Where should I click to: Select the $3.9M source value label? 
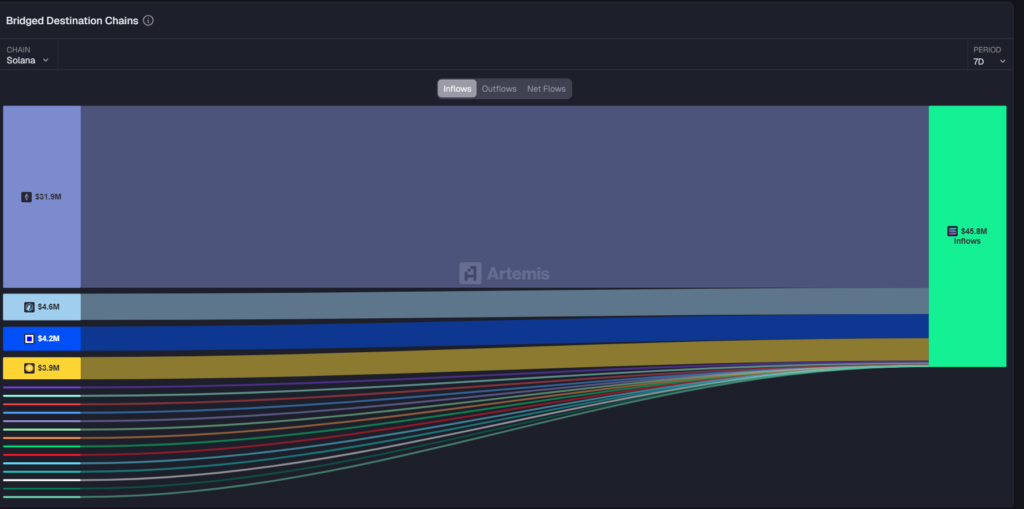(x=48, y=368)
